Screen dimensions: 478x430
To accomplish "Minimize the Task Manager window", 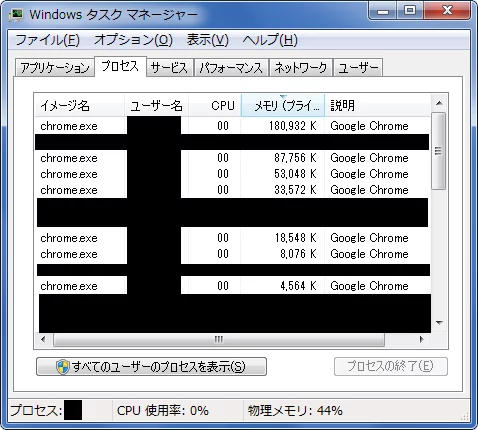I will (383, 11).
